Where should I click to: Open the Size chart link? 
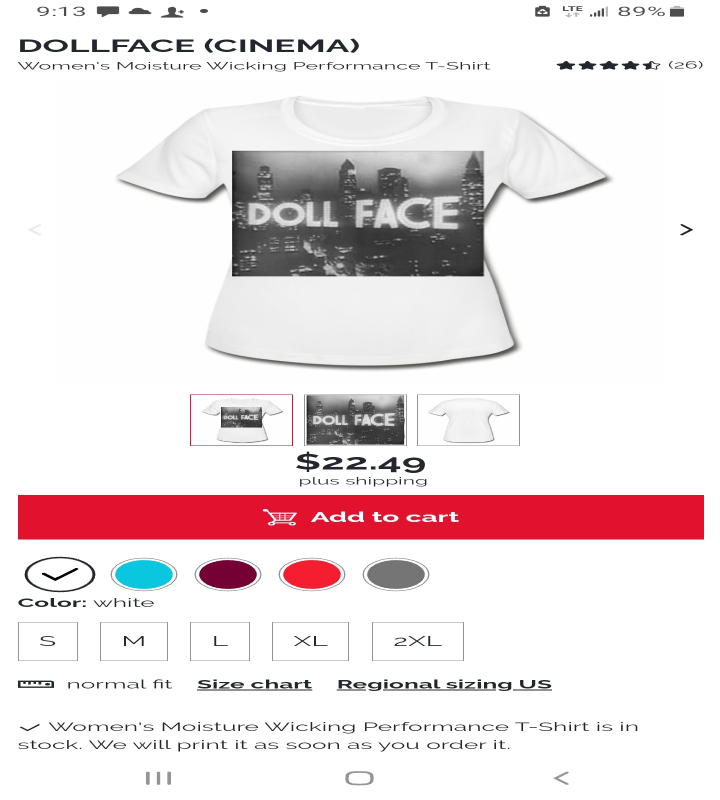pyautogui.click(x=255, y=684)
